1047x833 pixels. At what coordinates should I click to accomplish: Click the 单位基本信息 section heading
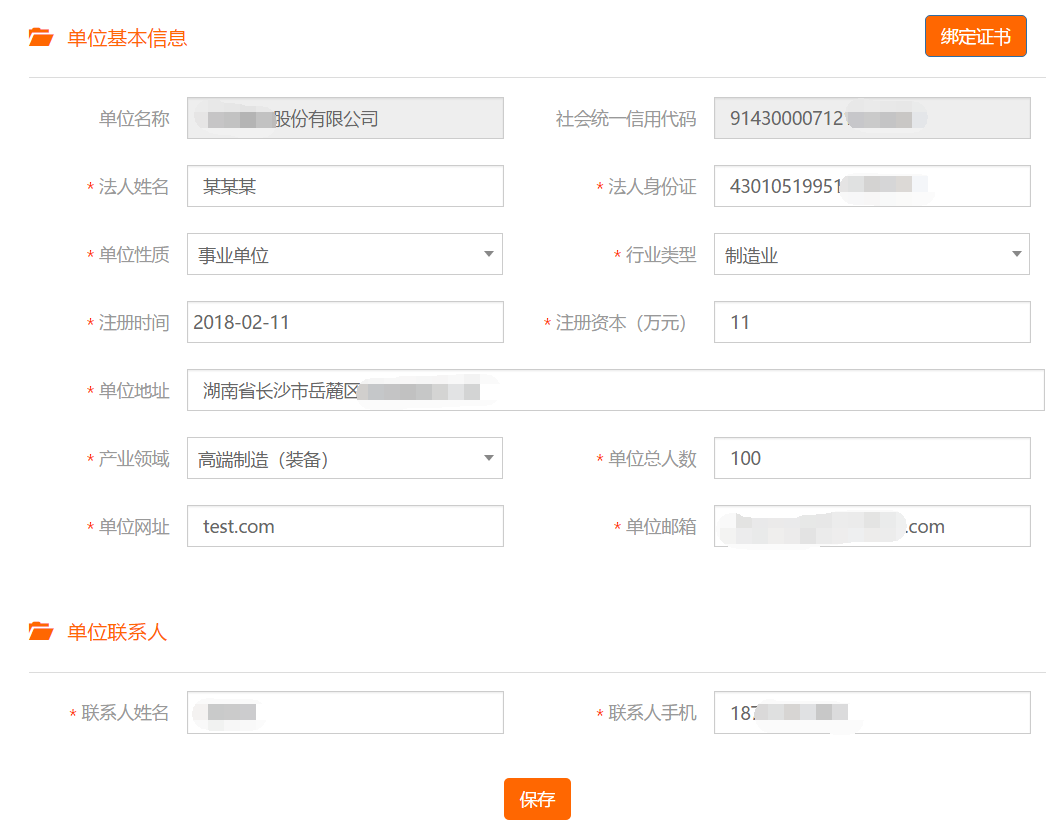click(127, 38)
